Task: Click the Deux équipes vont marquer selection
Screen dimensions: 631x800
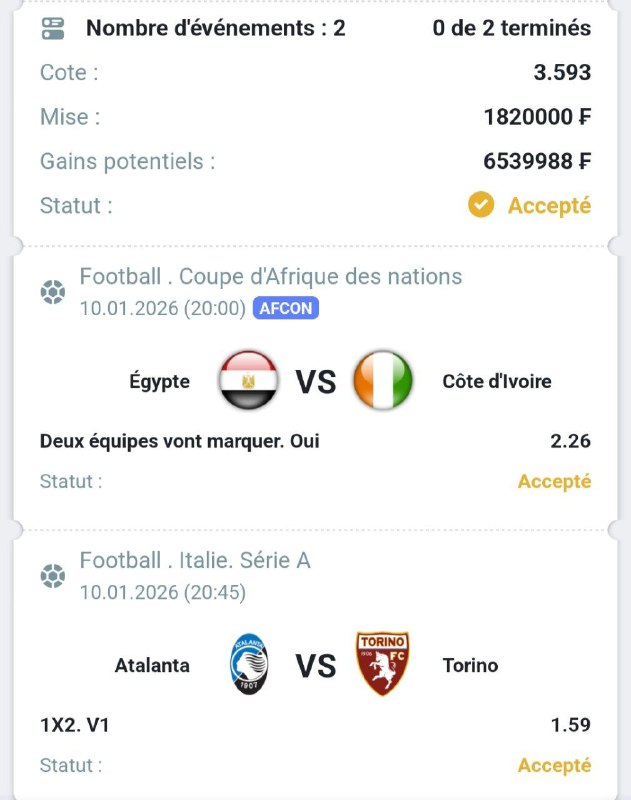Action: 180,441
